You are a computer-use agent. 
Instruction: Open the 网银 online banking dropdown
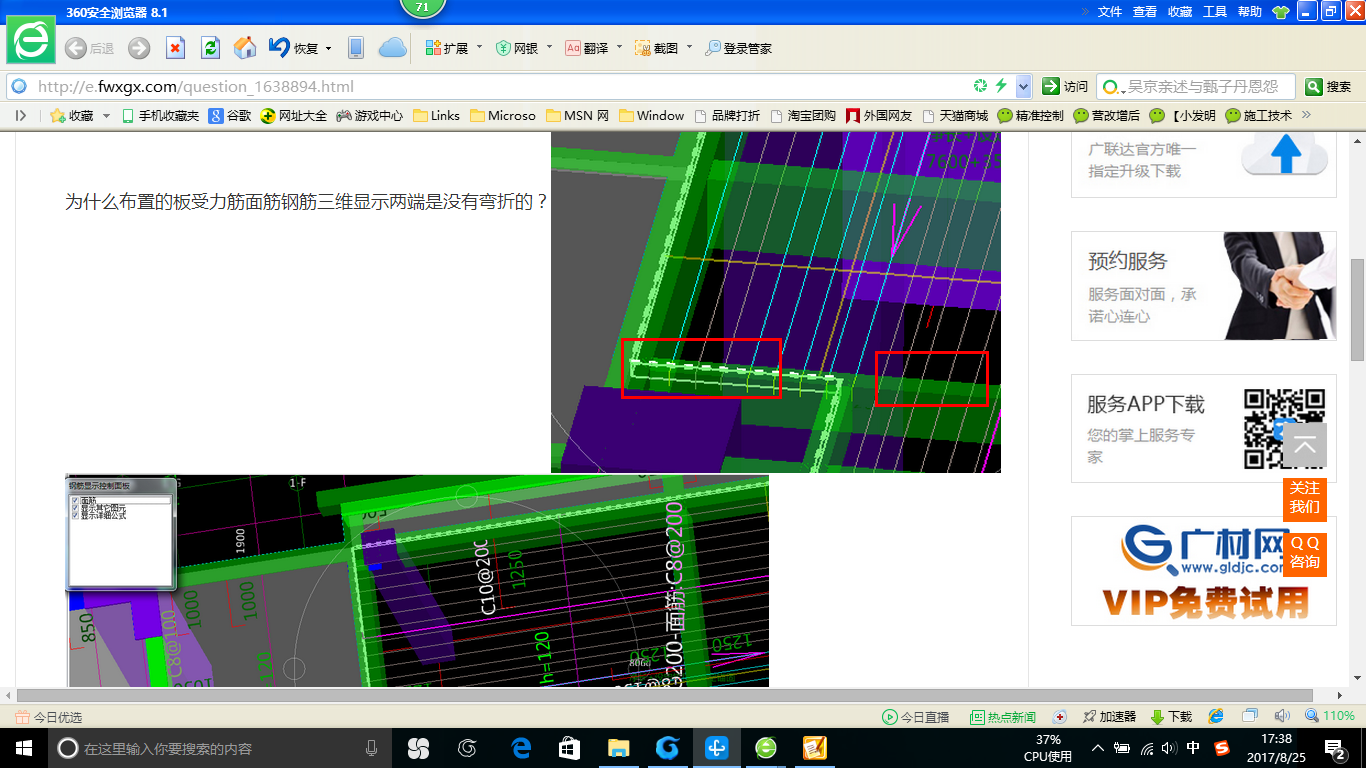[x=549, y=48]
